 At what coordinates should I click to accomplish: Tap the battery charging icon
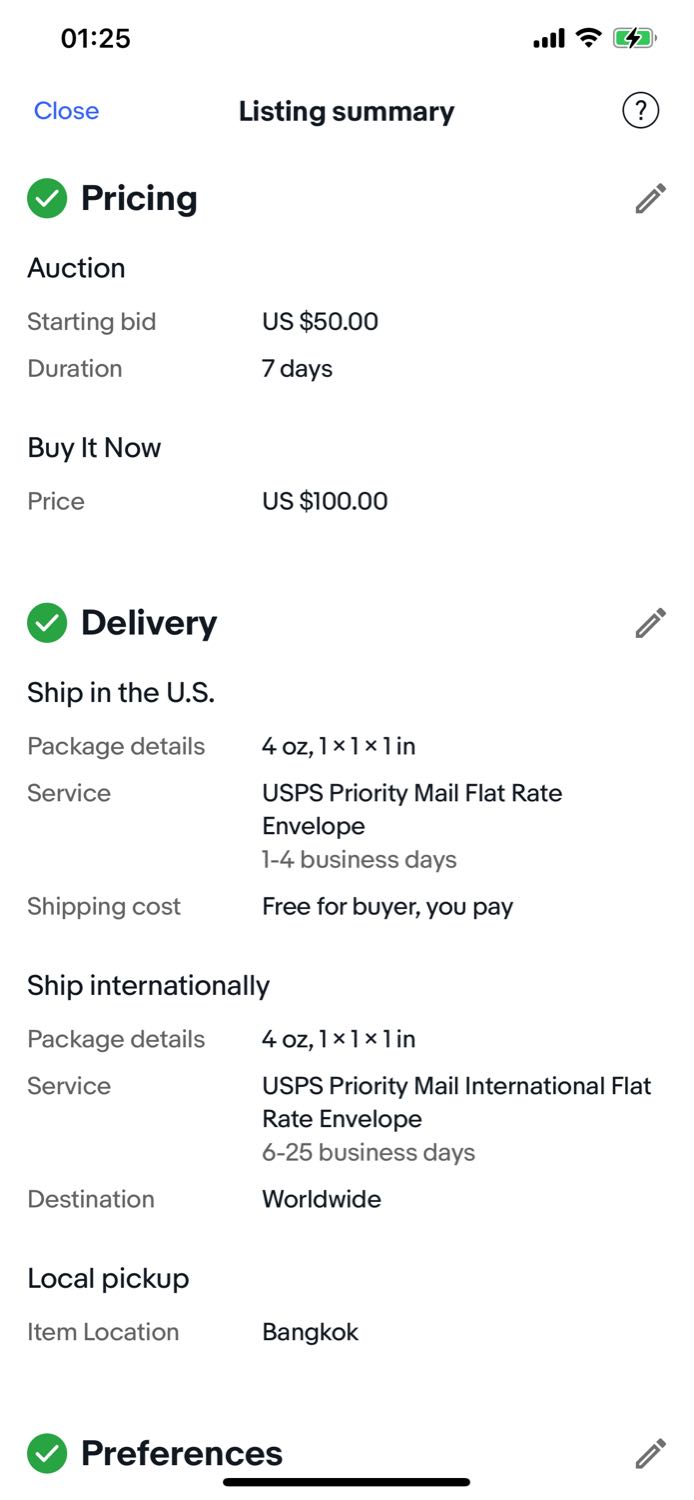(x=633, y=39)
